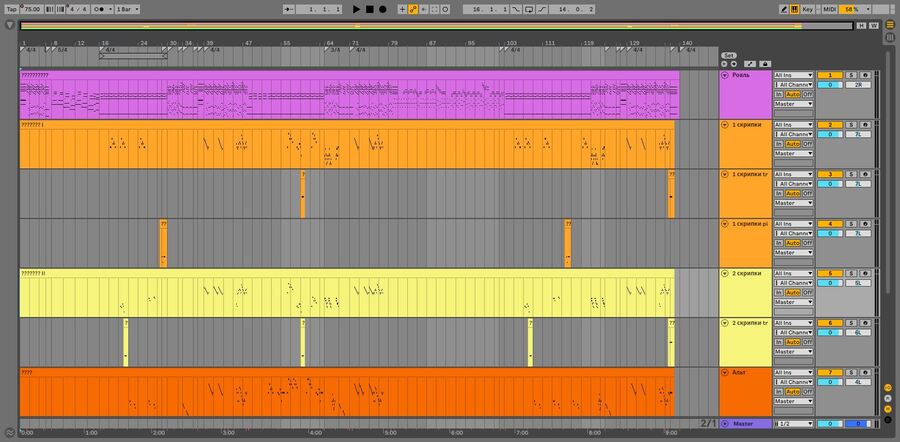The image size is (900, 442).
Task: Toggle the Punch-Out switch icon
Action: pyautogui.click(x=542, y=9)
